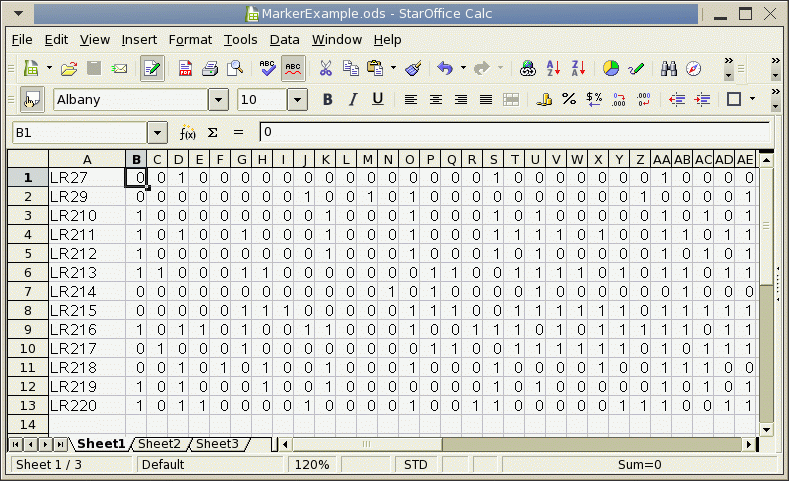Click the Sort Ascending icon
The height and width of the screenshot is (481, 789).
[554, 69]
